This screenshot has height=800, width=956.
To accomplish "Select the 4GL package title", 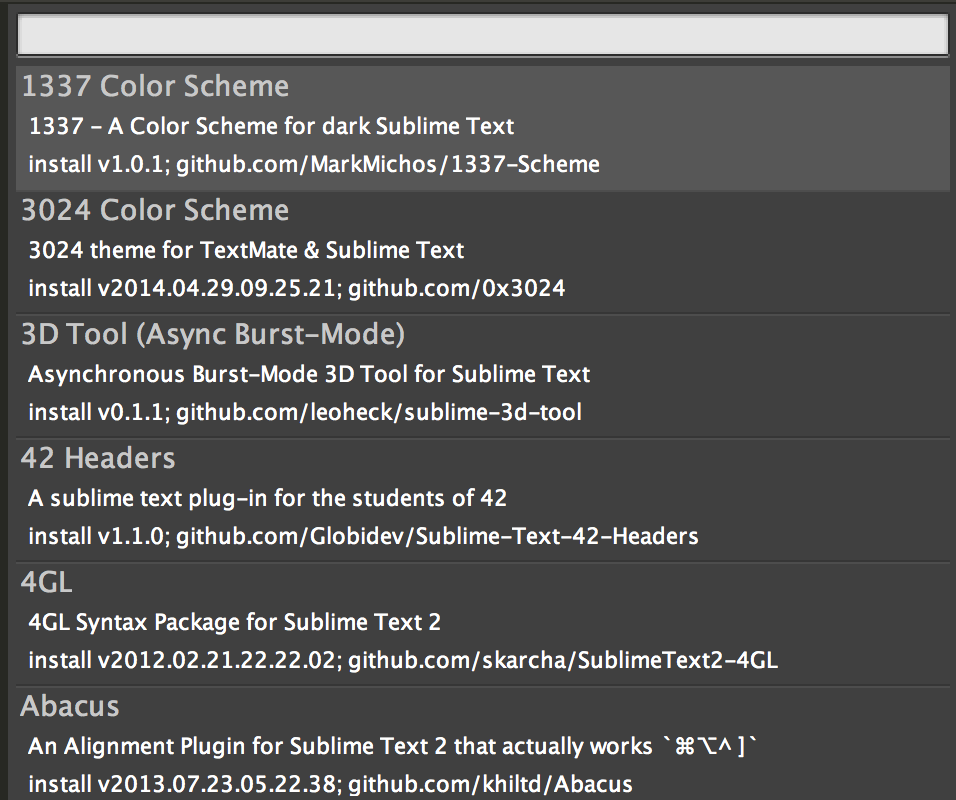I will (x=46, y=582).
